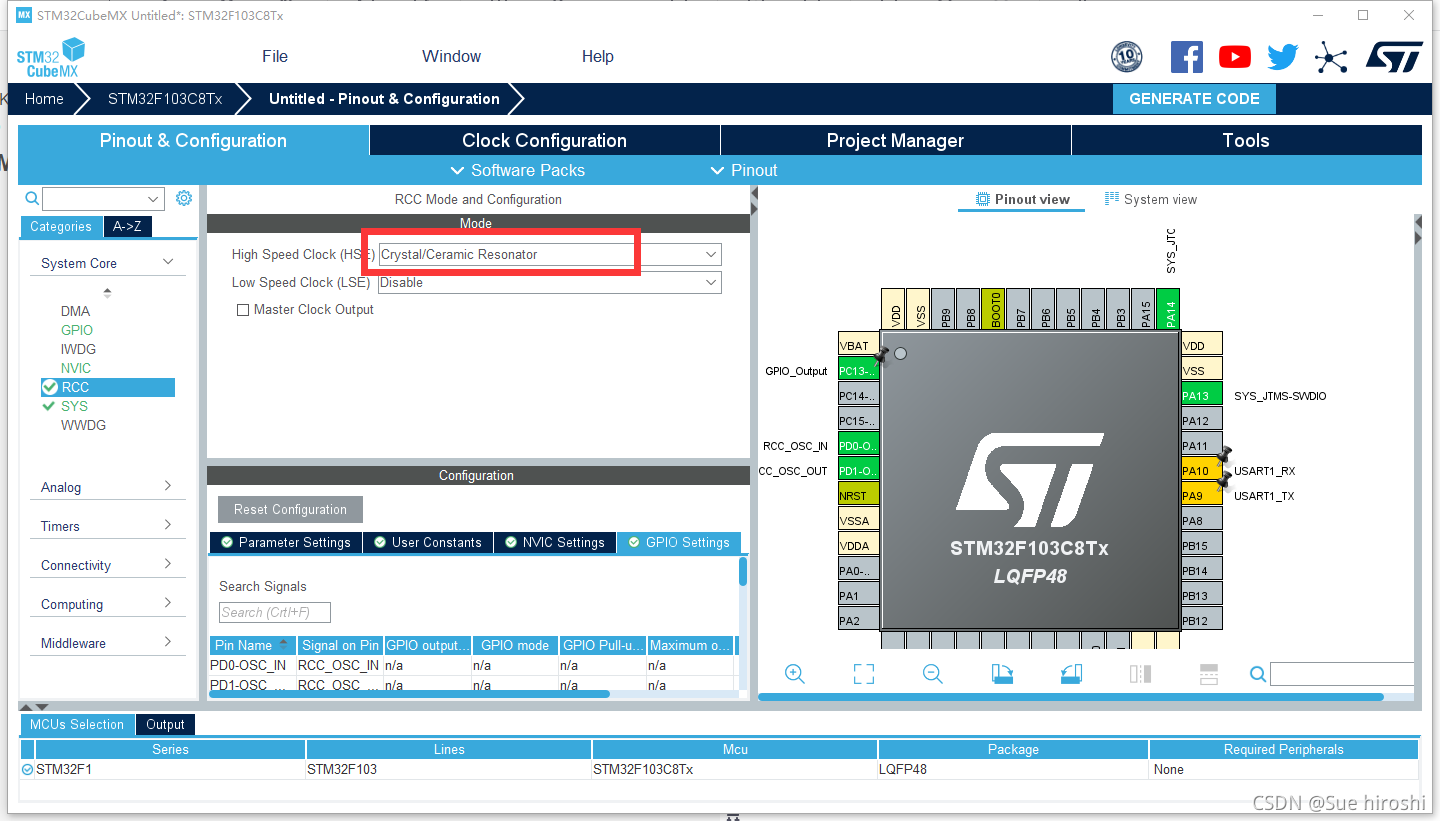Open the categories settings gear icon
Image resolution: width=1440 pixels, height=821 pixels.
coord(184,198)
